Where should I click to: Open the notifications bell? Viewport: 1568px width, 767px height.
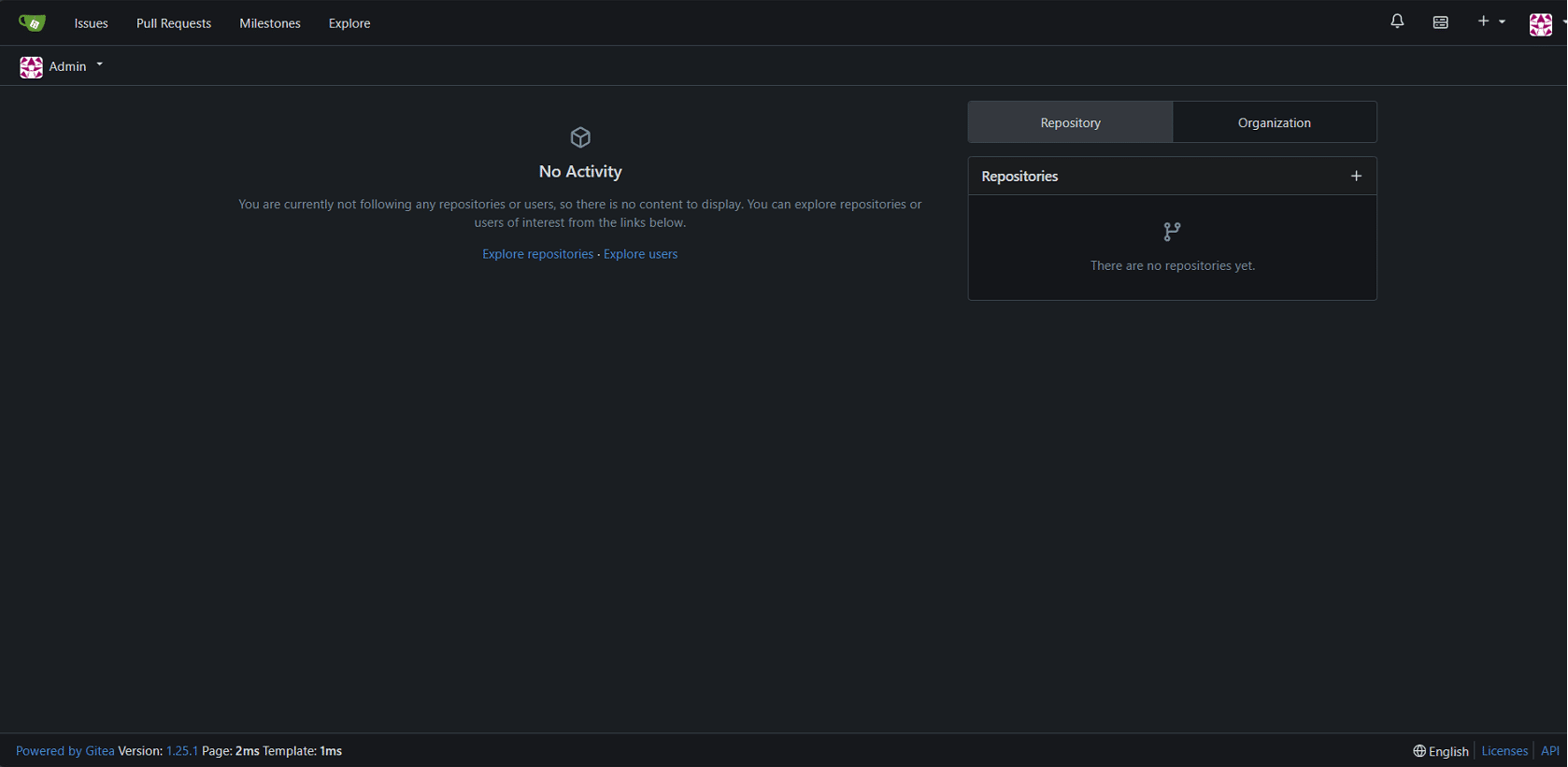[1397, 21]
